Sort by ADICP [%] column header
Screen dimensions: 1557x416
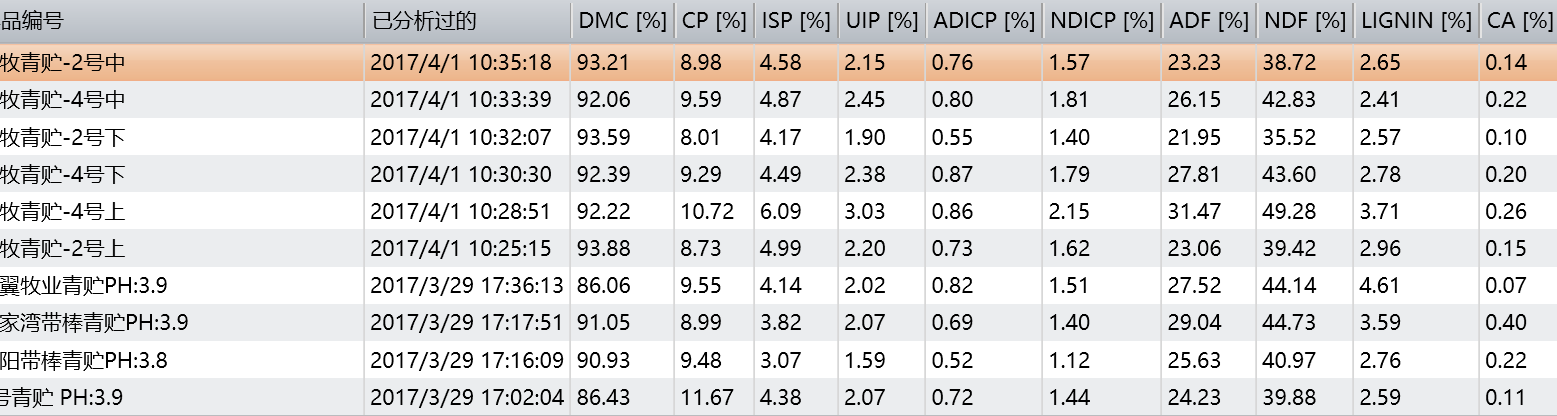click(x=983, y=21)
